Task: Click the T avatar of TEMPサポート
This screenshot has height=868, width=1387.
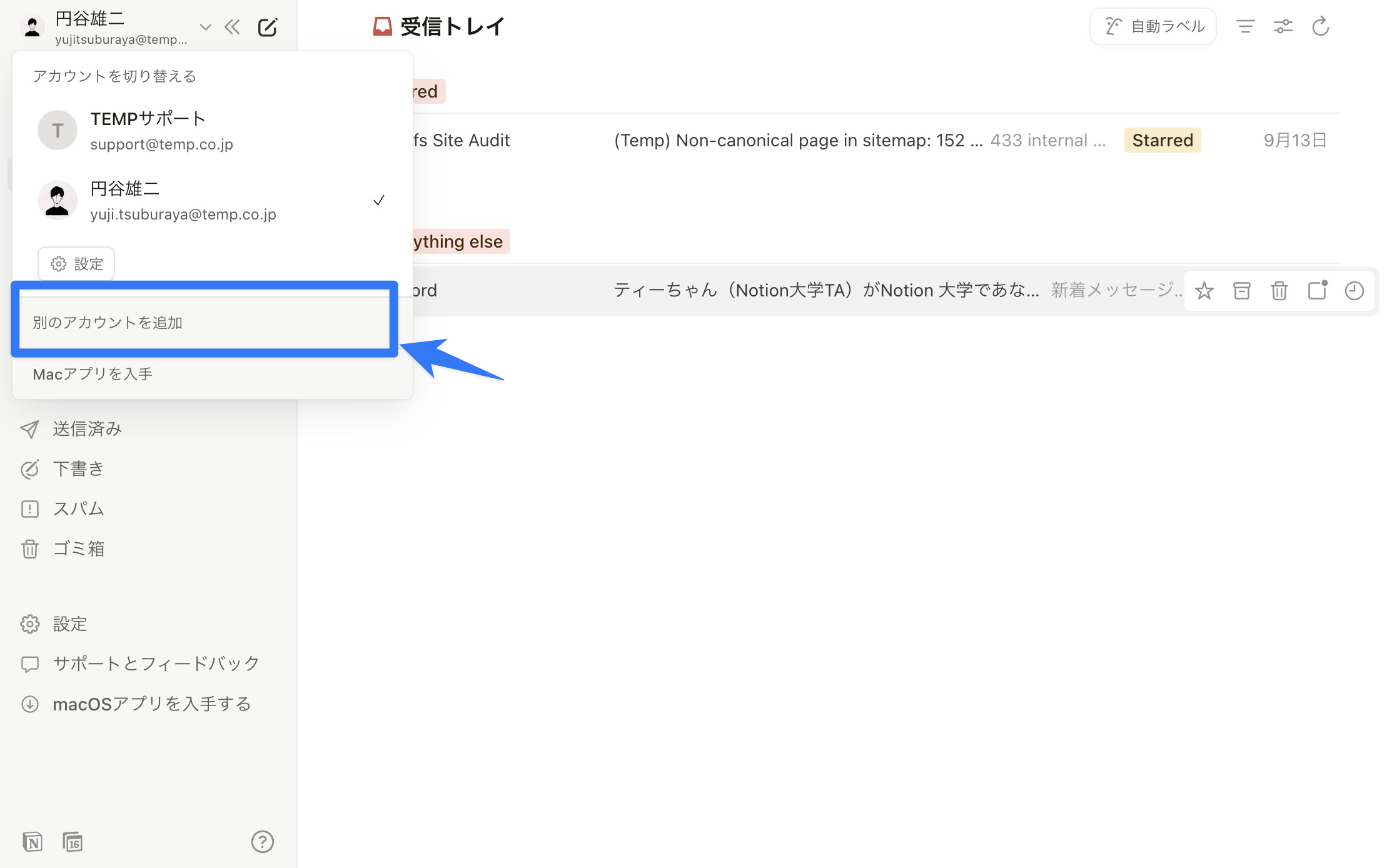Action: pyautogui.click(x=58, y=130)
